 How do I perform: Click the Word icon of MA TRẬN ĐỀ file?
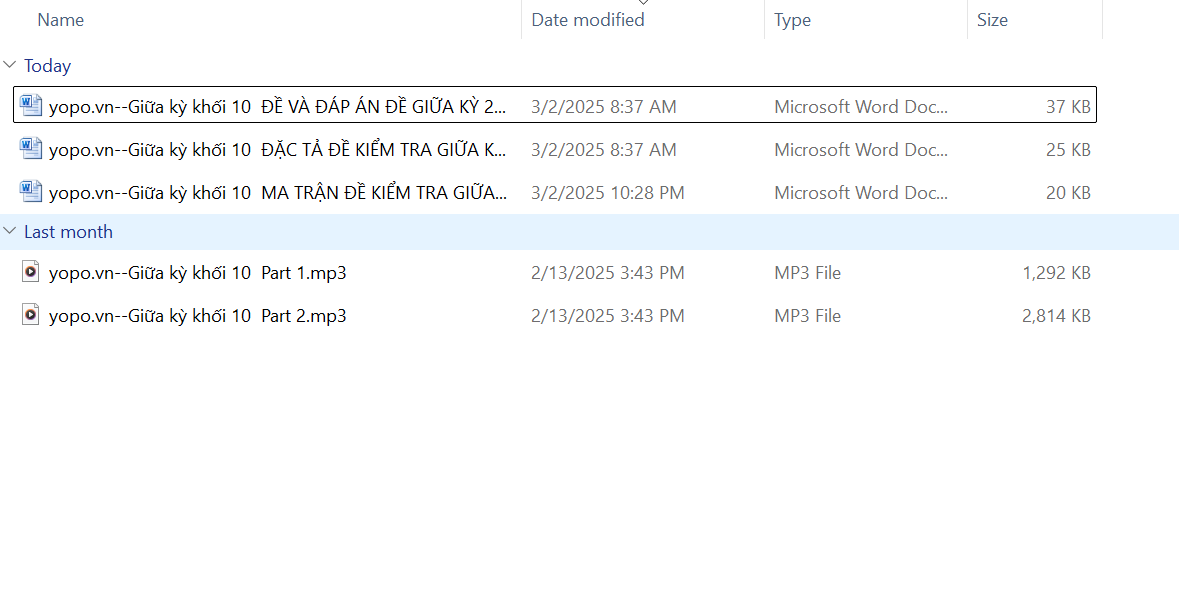(32, 192)
